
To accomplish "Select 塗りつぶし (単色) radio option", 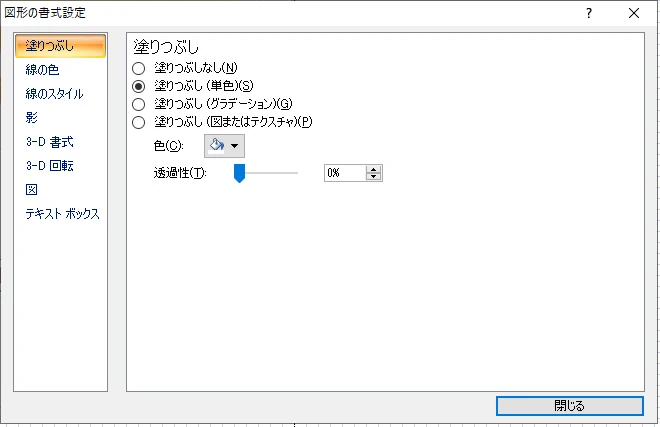I will (139, 86).
